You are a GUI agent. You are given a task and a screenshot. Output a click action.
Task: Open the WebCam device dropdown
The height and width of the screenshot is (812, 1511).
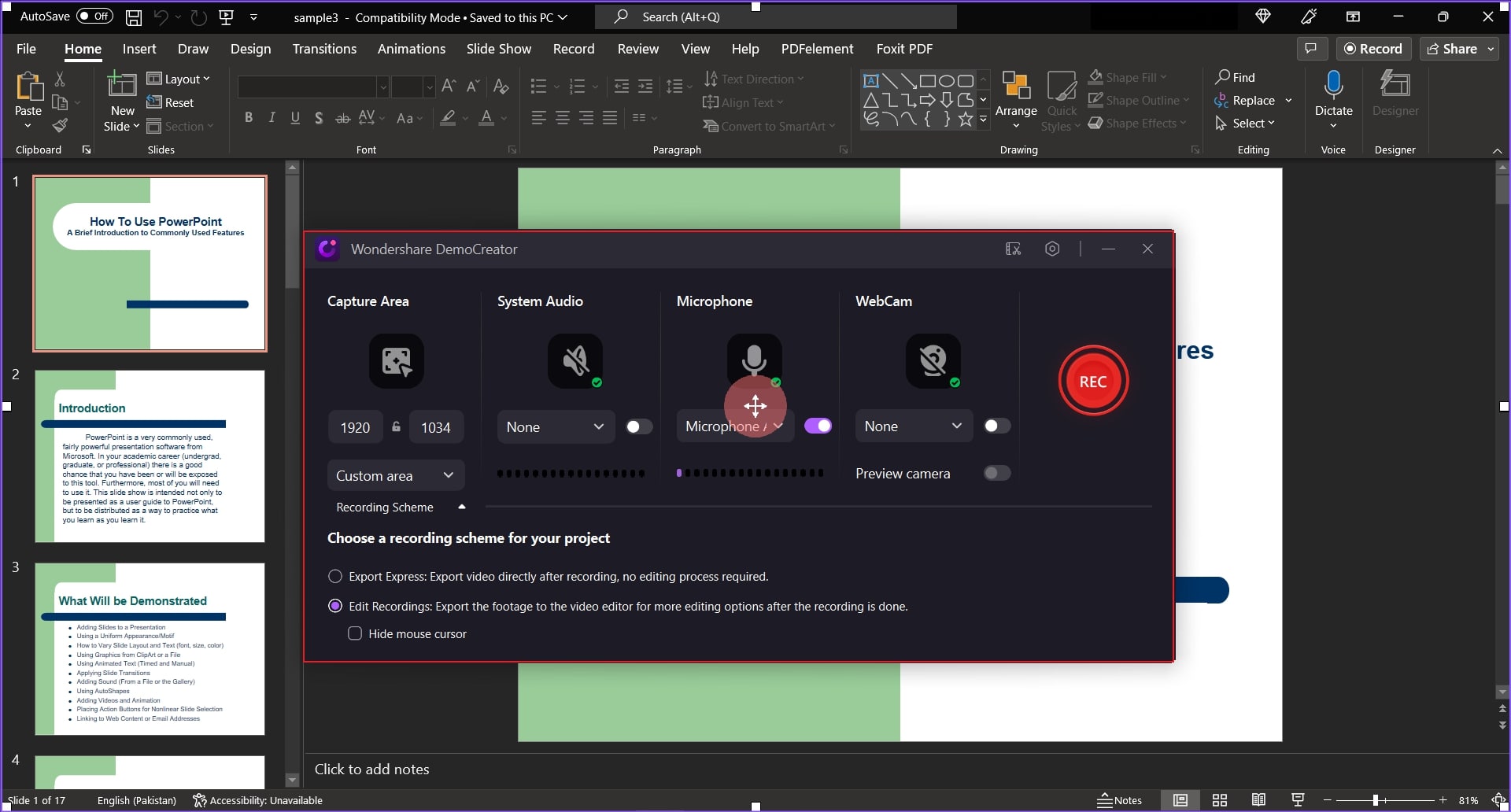[914, 426]
